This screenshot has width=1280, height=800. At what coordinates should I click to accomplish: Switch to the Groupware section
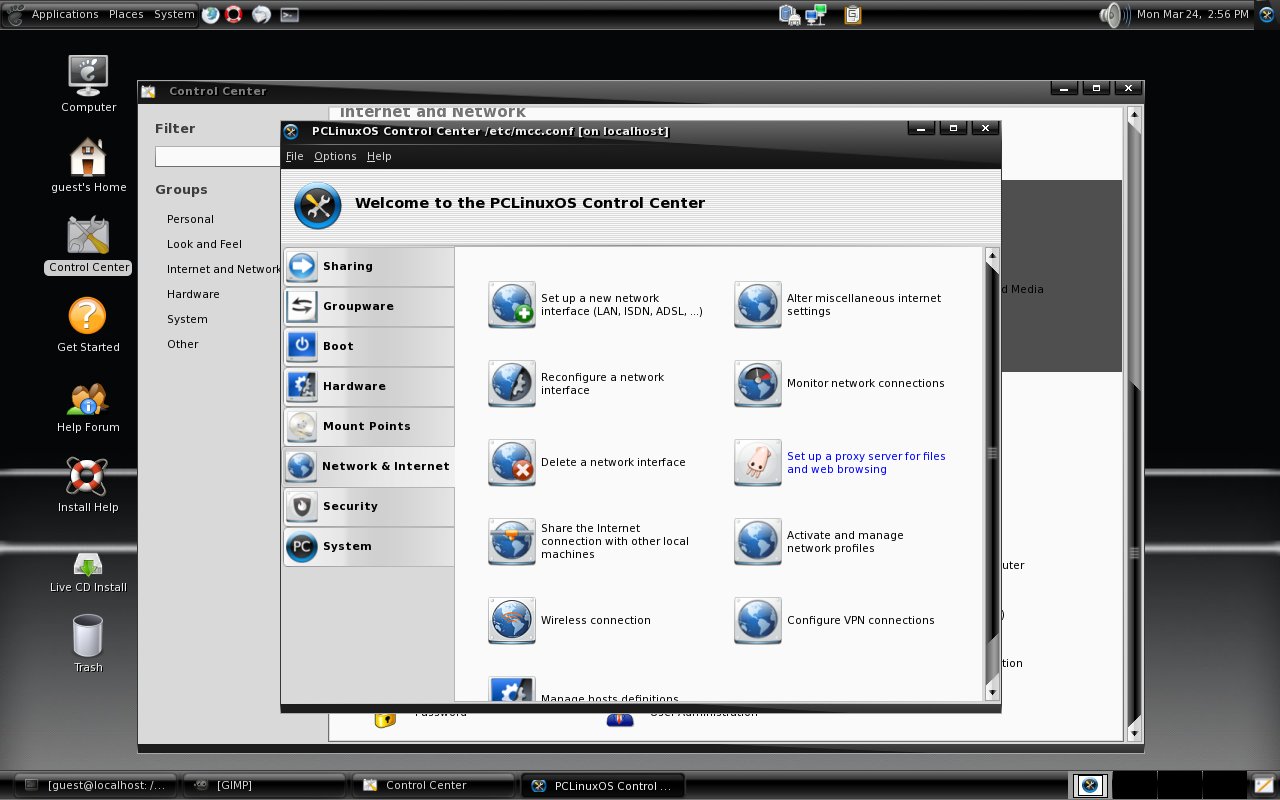(x=369, y=307)
